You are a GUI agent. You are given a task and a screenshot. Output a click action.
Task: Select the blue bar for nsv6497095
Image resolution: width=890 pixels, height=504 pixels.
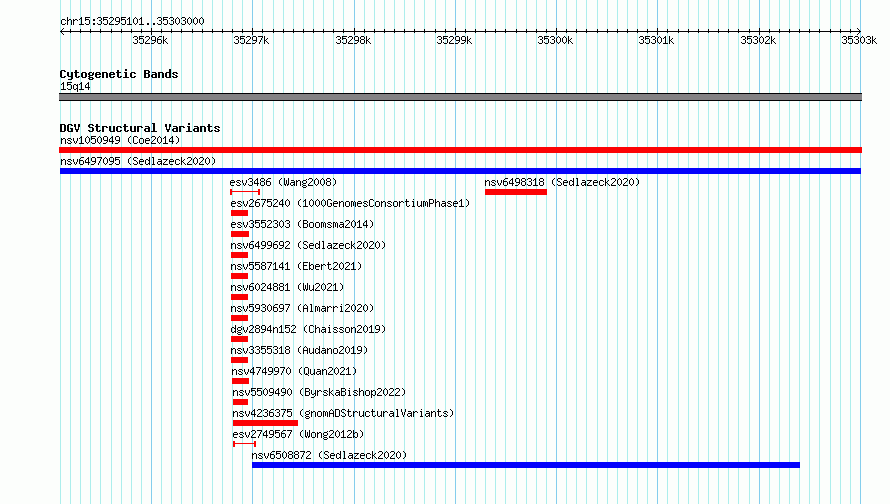(x=460, y=171)
